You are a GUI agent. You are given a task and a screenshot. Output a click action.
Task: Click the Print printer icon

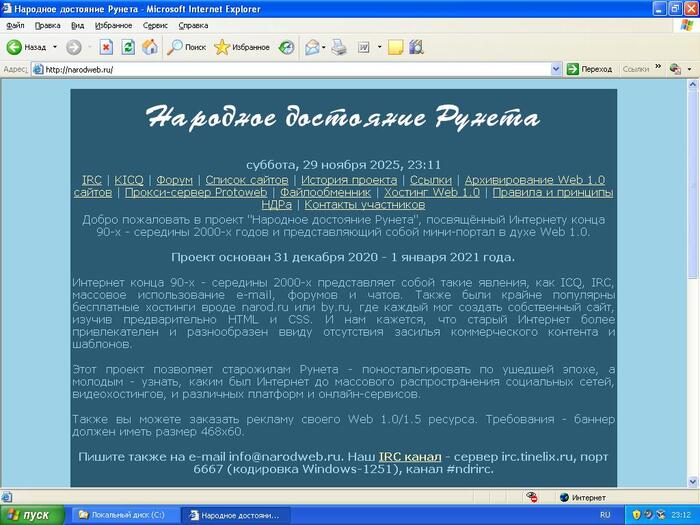[339, 47]
